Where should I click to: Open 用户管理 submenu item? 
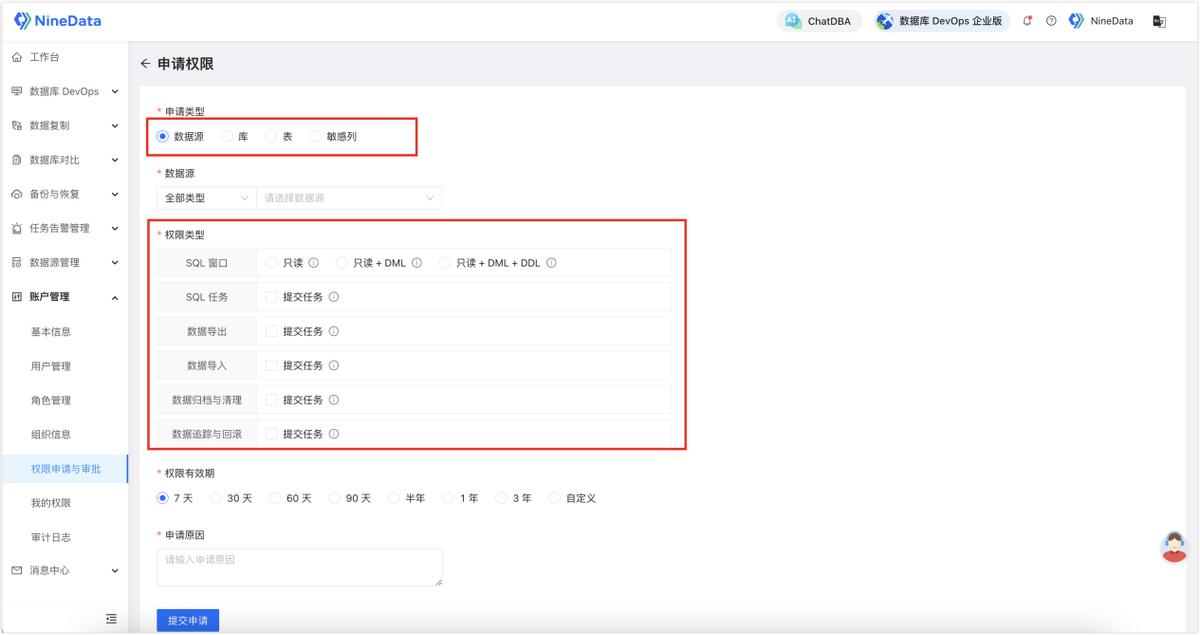(x=51, y=366)
